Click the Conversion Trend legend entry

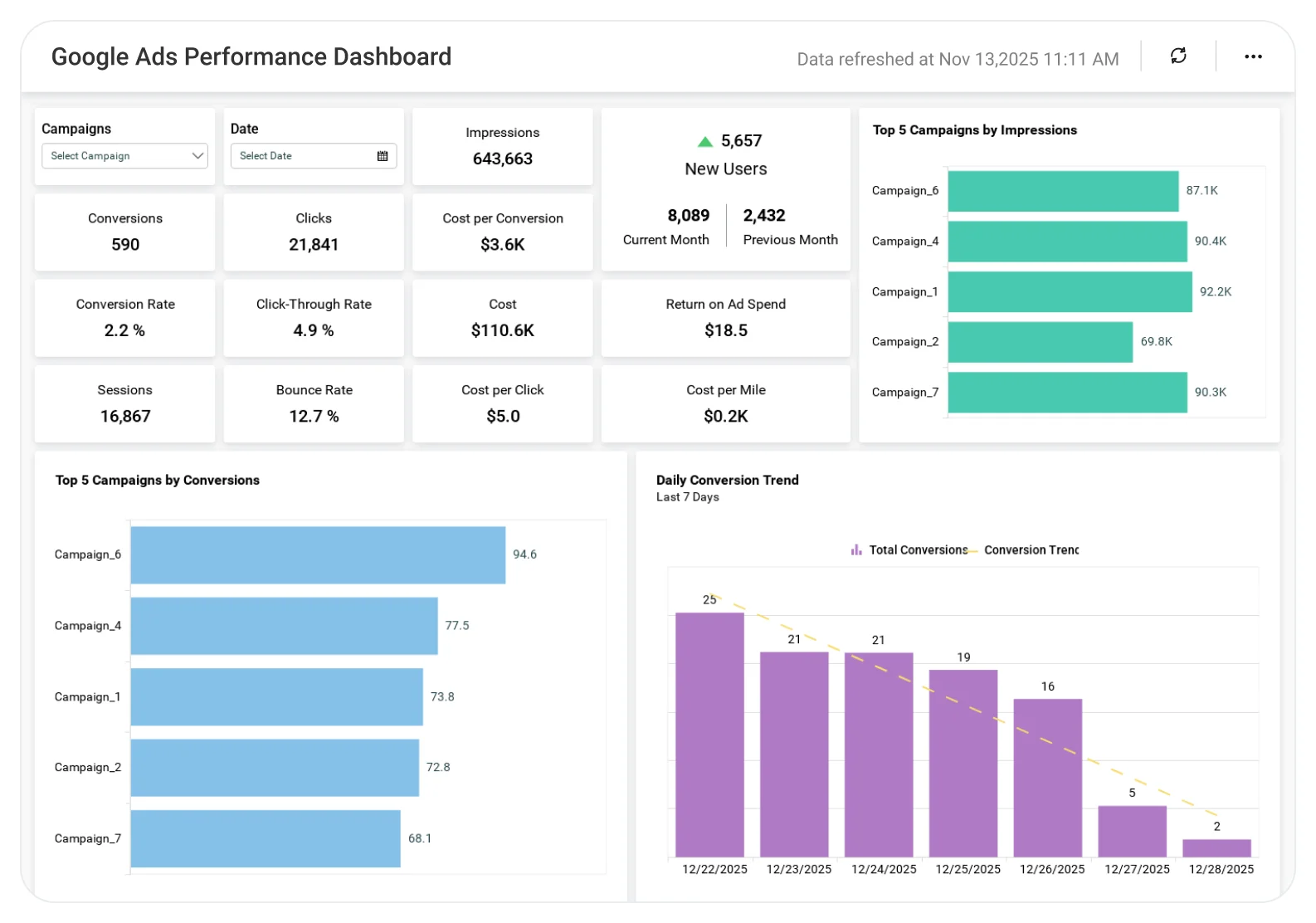click(x=1024, y=549)
